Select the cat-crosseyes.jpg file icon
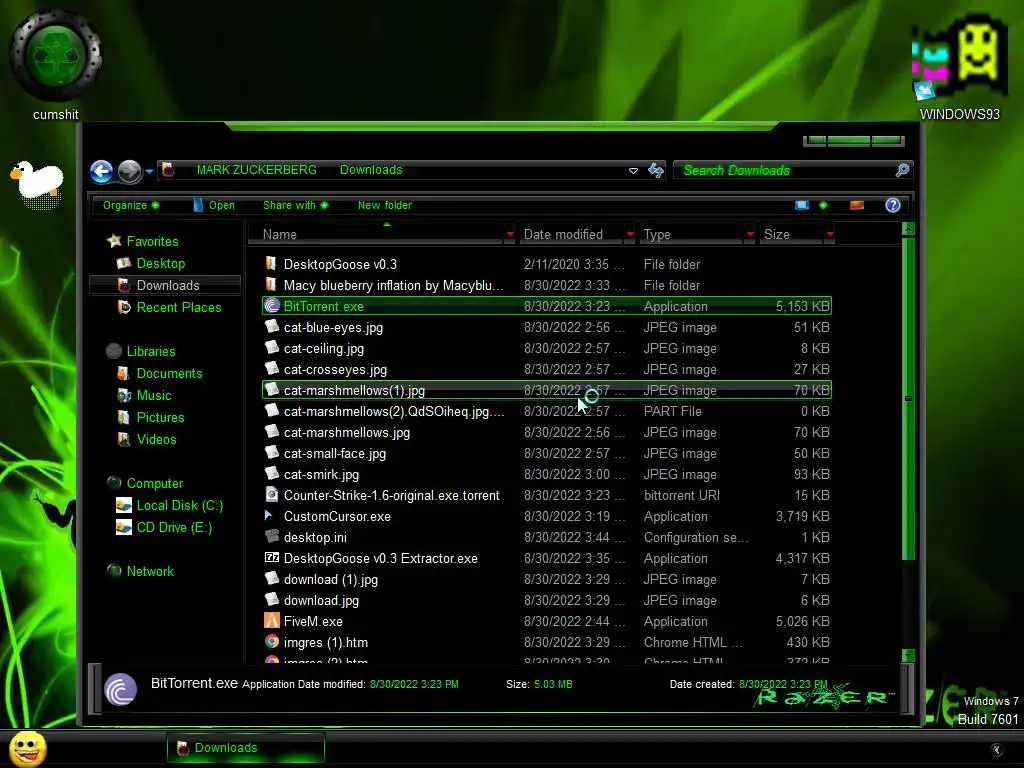The image size is (1024, 768). click(x=272, y=368)
